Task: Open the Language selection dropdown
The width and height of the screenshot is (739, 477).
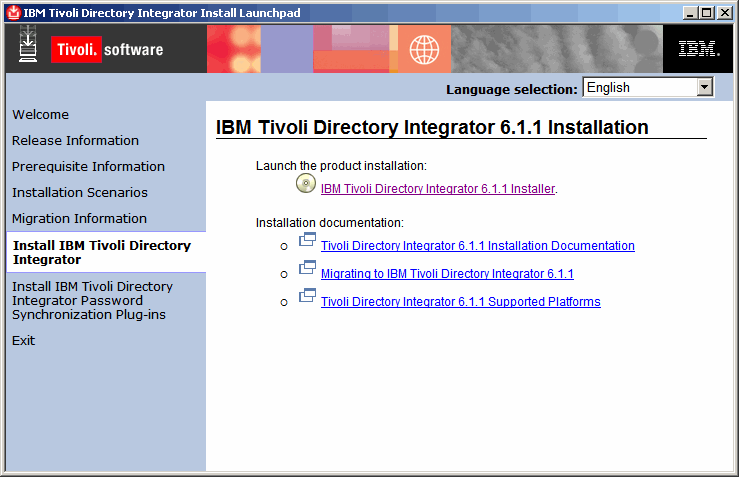Action: (x=704, y=88)
